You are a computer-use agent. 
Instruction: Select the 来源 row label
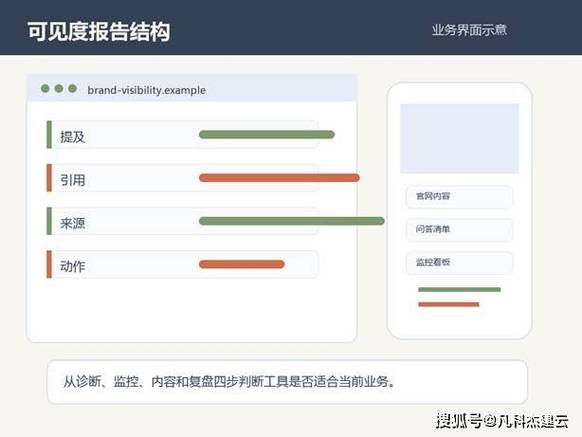click(x=73, y=223)
